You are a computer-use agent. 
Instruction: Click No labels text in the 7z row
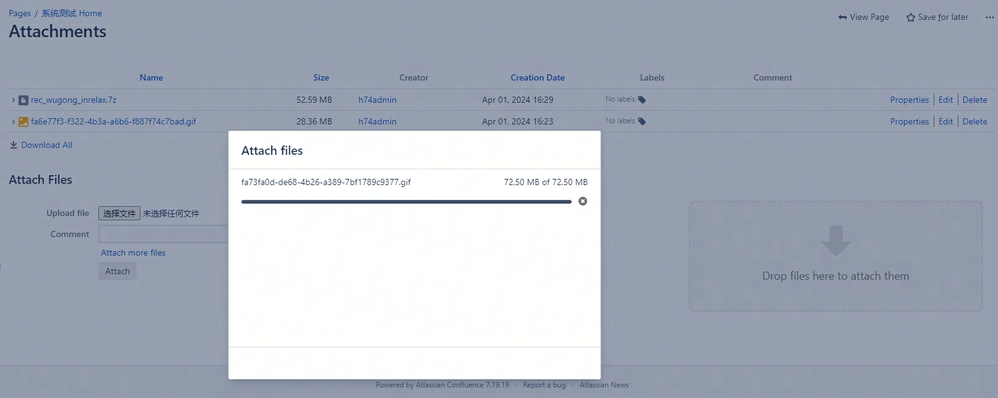point(620,100)
